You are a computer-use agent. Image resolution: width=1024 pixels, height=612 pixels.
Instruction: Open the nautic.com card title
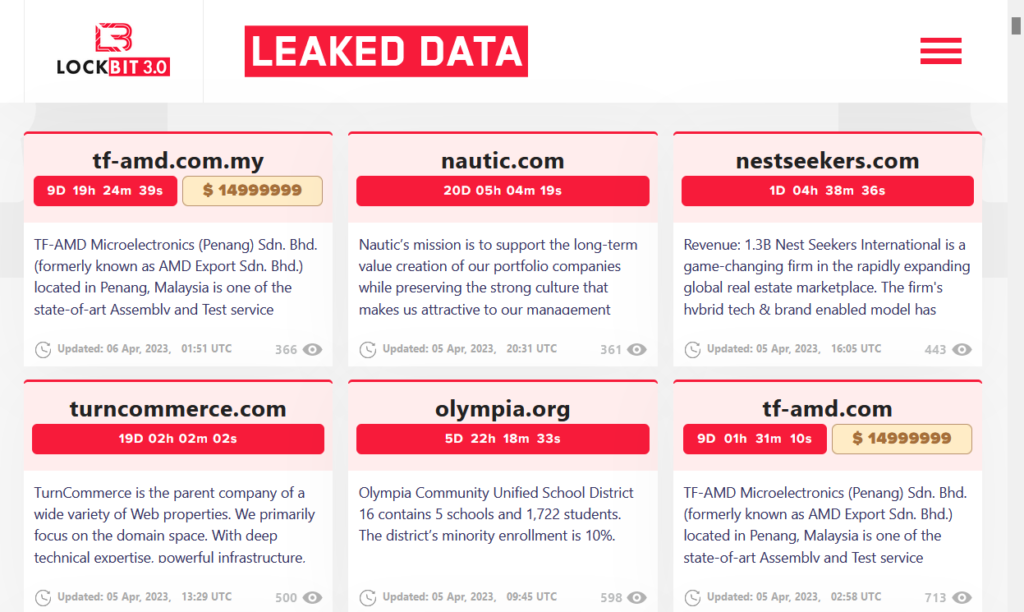pos(502,161)
